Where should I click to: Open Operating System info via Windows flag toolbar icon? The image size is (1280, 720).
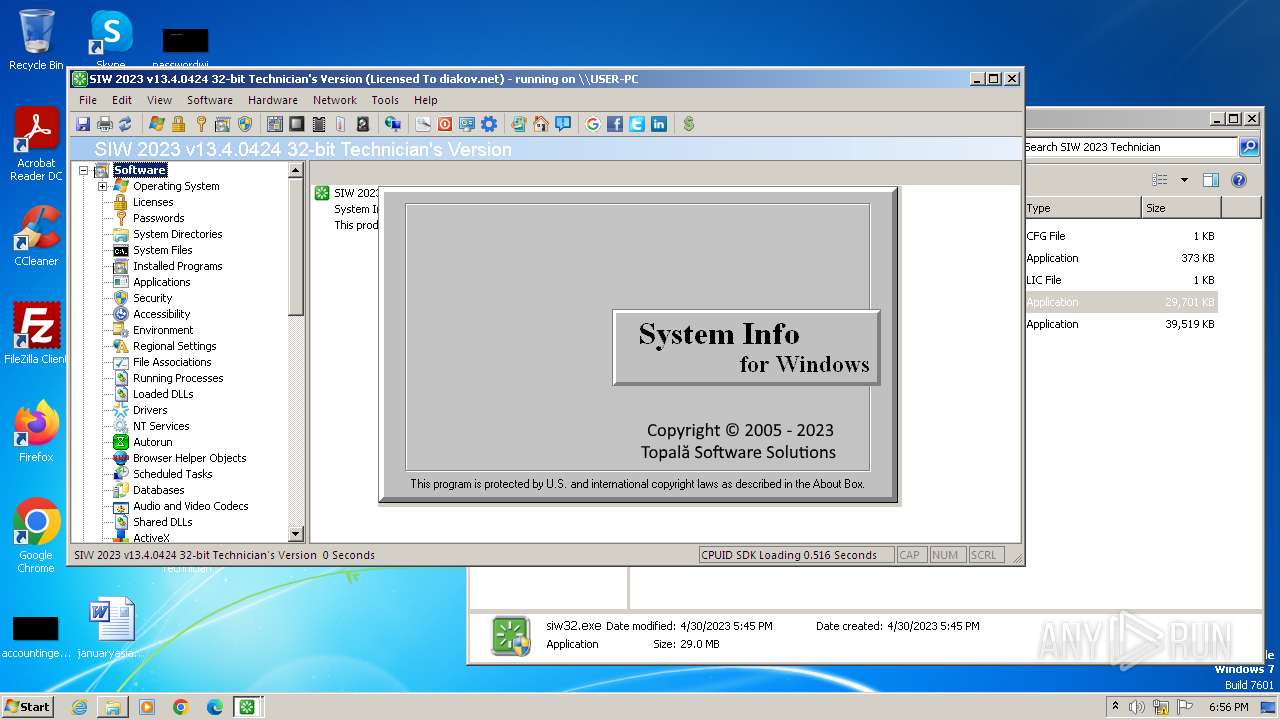click(x=157, y=124)
